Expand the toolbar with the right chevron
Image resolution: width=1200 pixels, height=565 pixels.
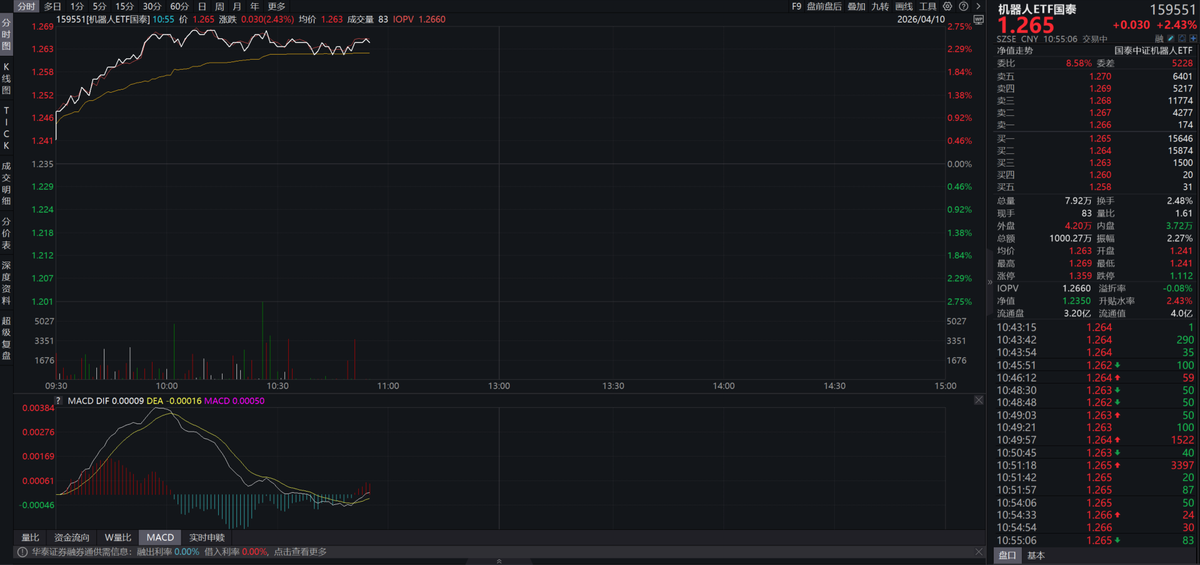(x=977, y=6)
